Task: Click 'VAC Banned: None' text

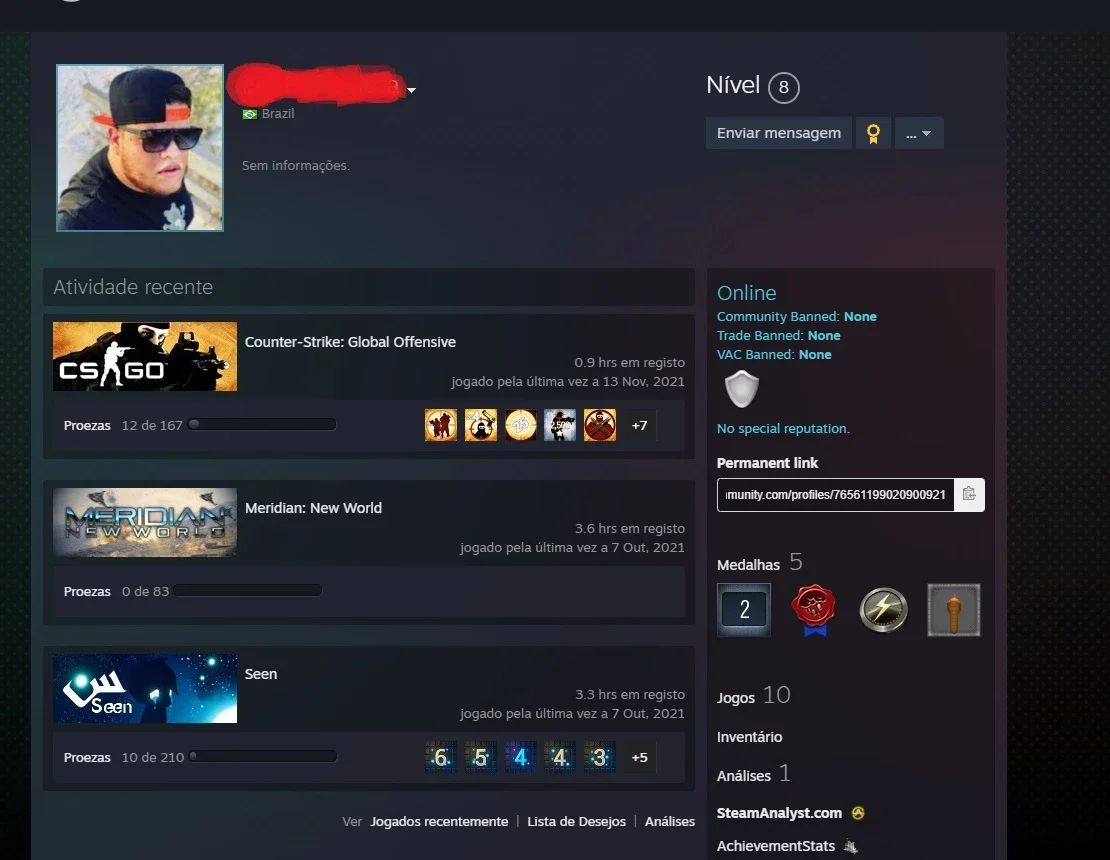Action: click(774, 355)
